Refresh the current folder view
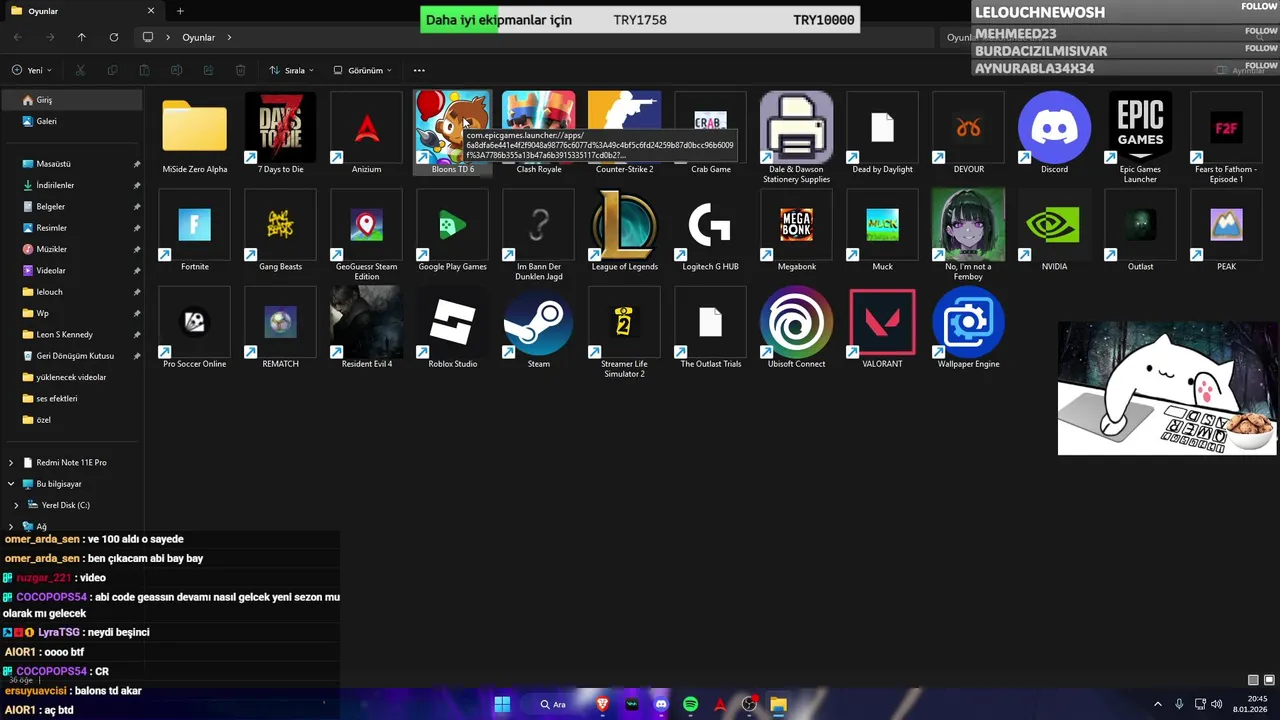 click(114, 37)
